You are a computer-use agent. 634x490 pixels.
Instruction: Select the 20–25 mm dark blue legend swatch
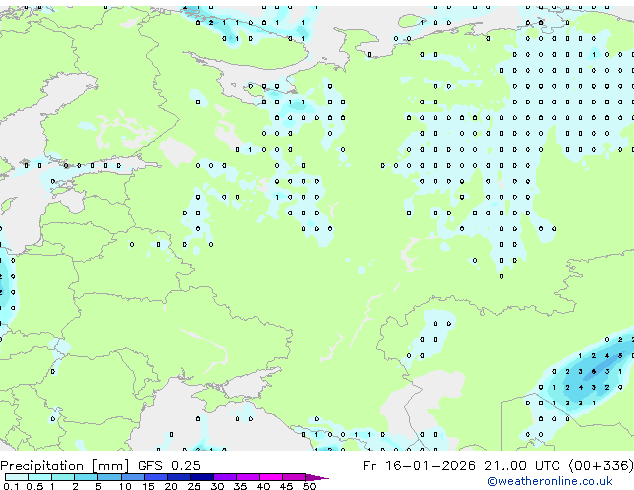tap(179, 477)
